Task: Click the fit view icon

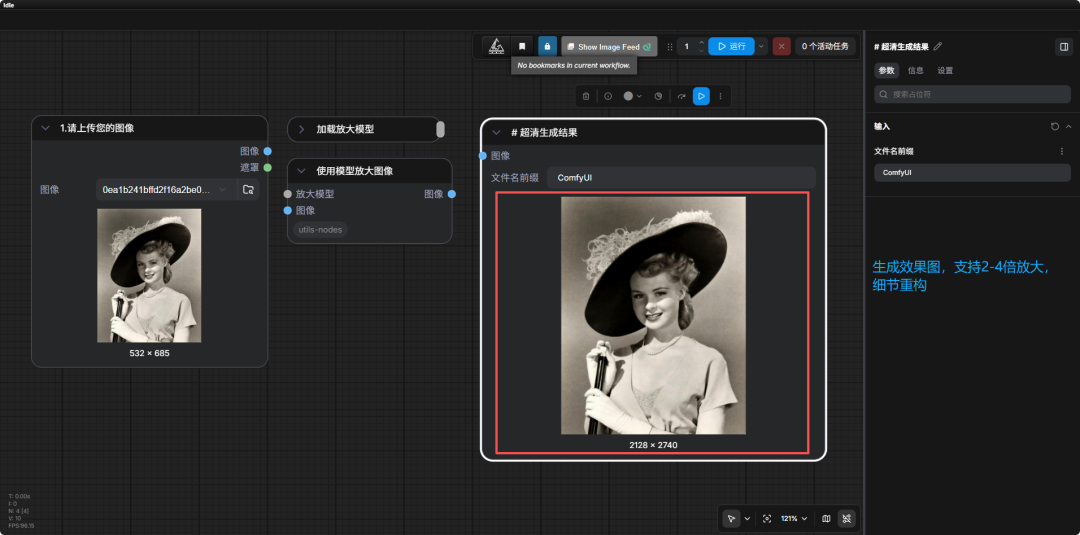Action: point(767,518)
